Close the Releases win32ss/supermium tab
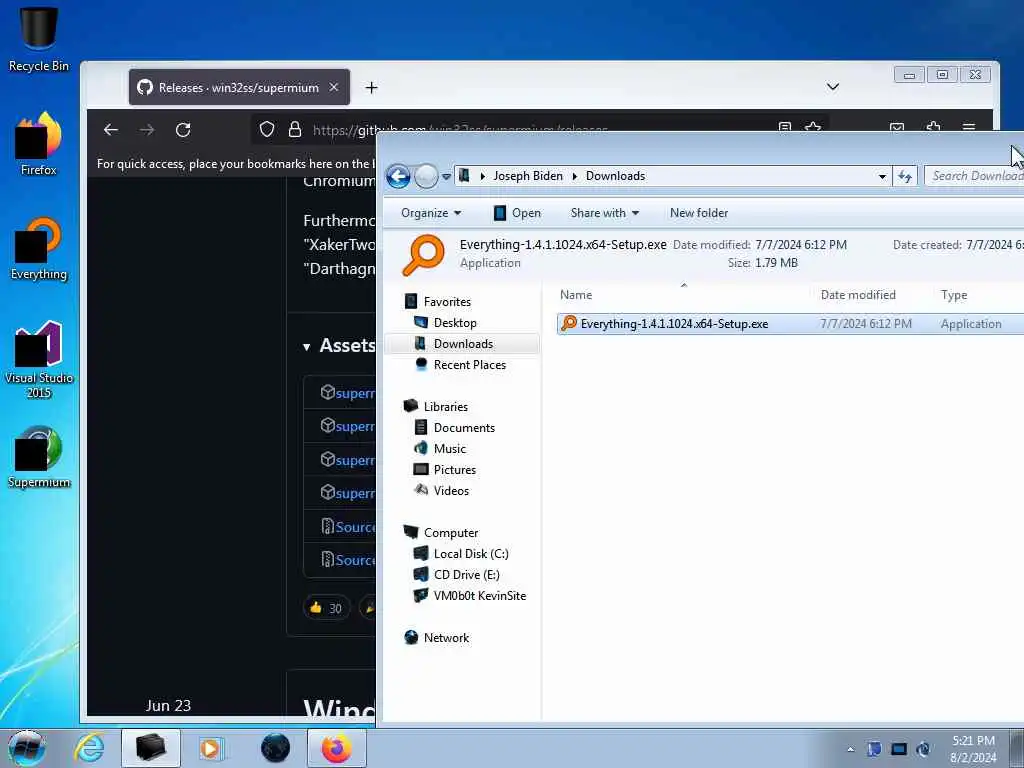This screenshot has height=768, width=1024. click(334, 87)
